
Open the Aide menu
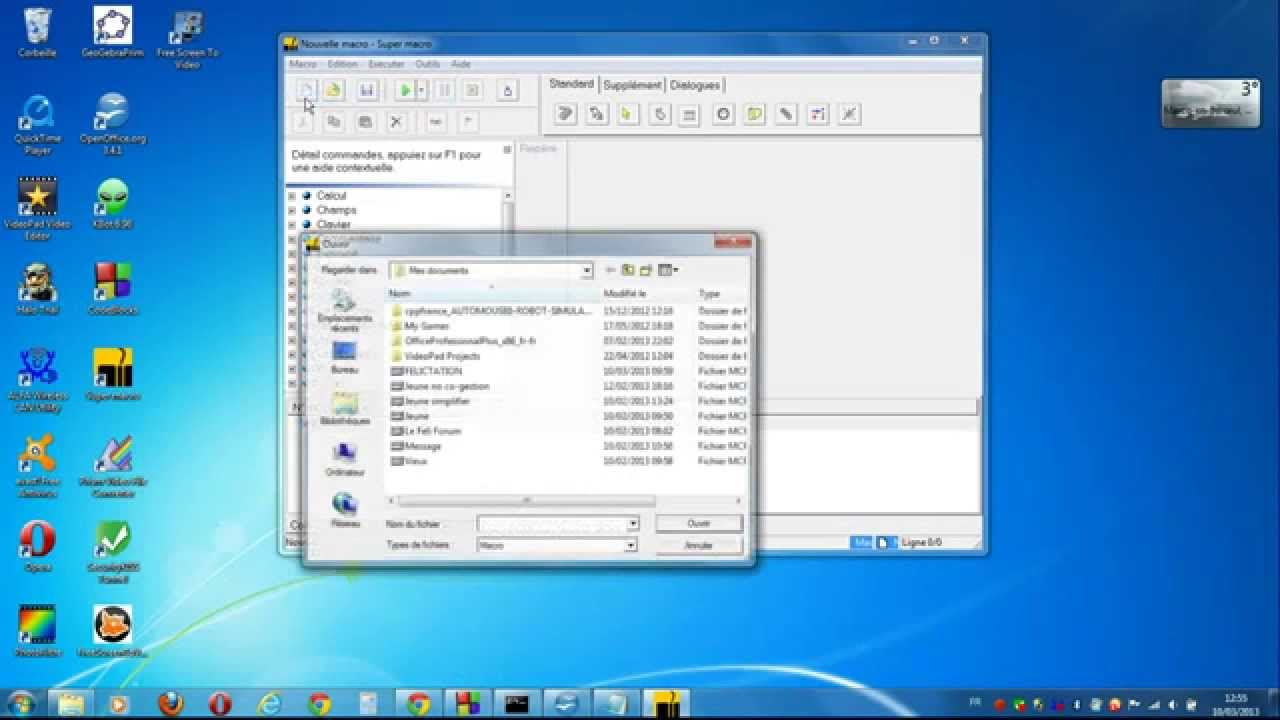[x=460, y=64]
